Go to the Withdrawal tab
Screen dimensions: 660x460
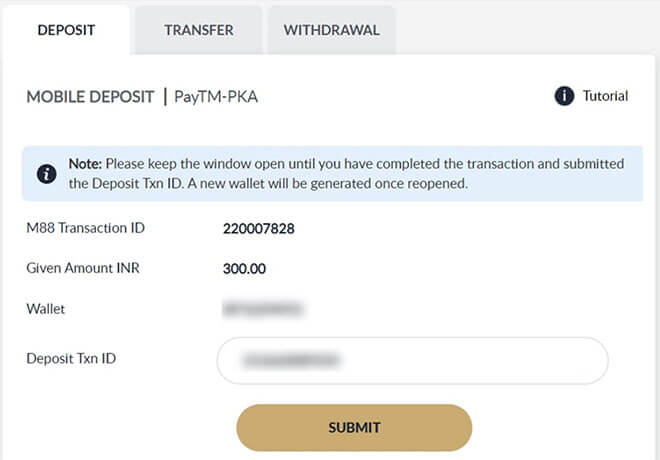[x=331, y=30]
